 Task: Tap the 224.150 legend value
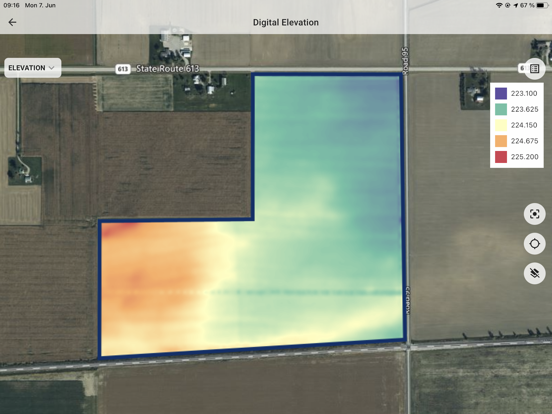[524, 125]
